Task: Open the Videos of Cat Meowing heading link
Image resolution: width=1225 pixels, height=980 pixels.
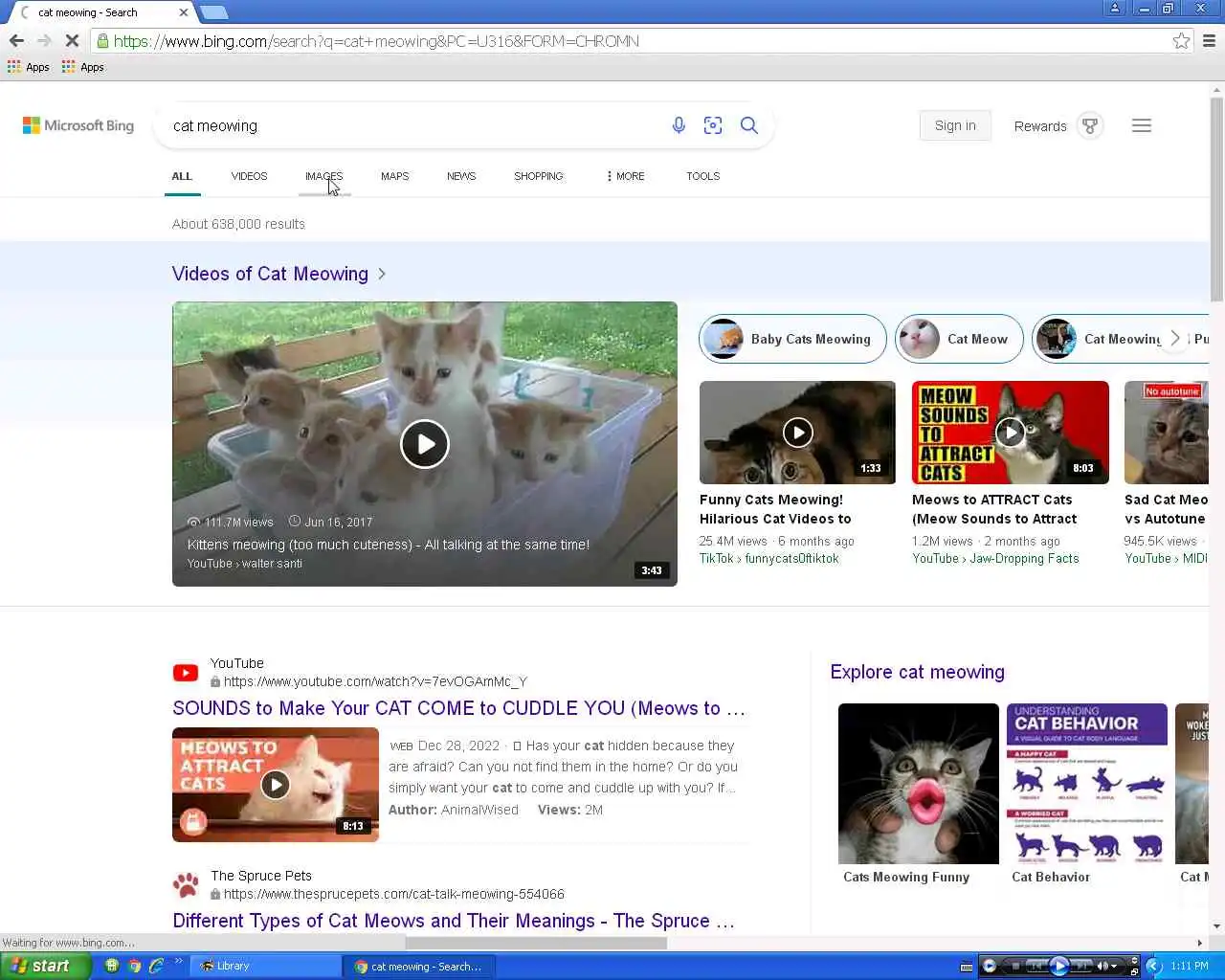Action: tap(270, 274)
